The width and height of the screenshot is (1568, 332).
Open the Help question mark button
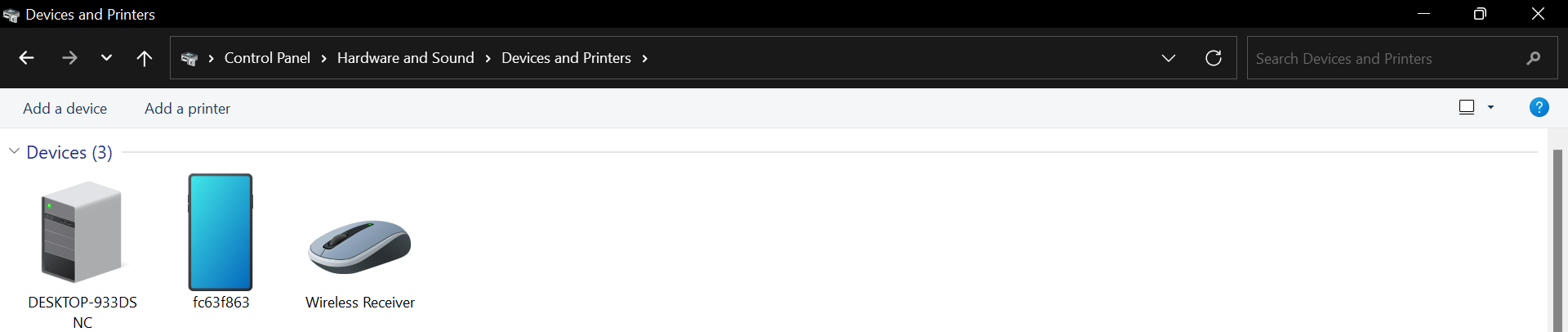[1539, 107]
